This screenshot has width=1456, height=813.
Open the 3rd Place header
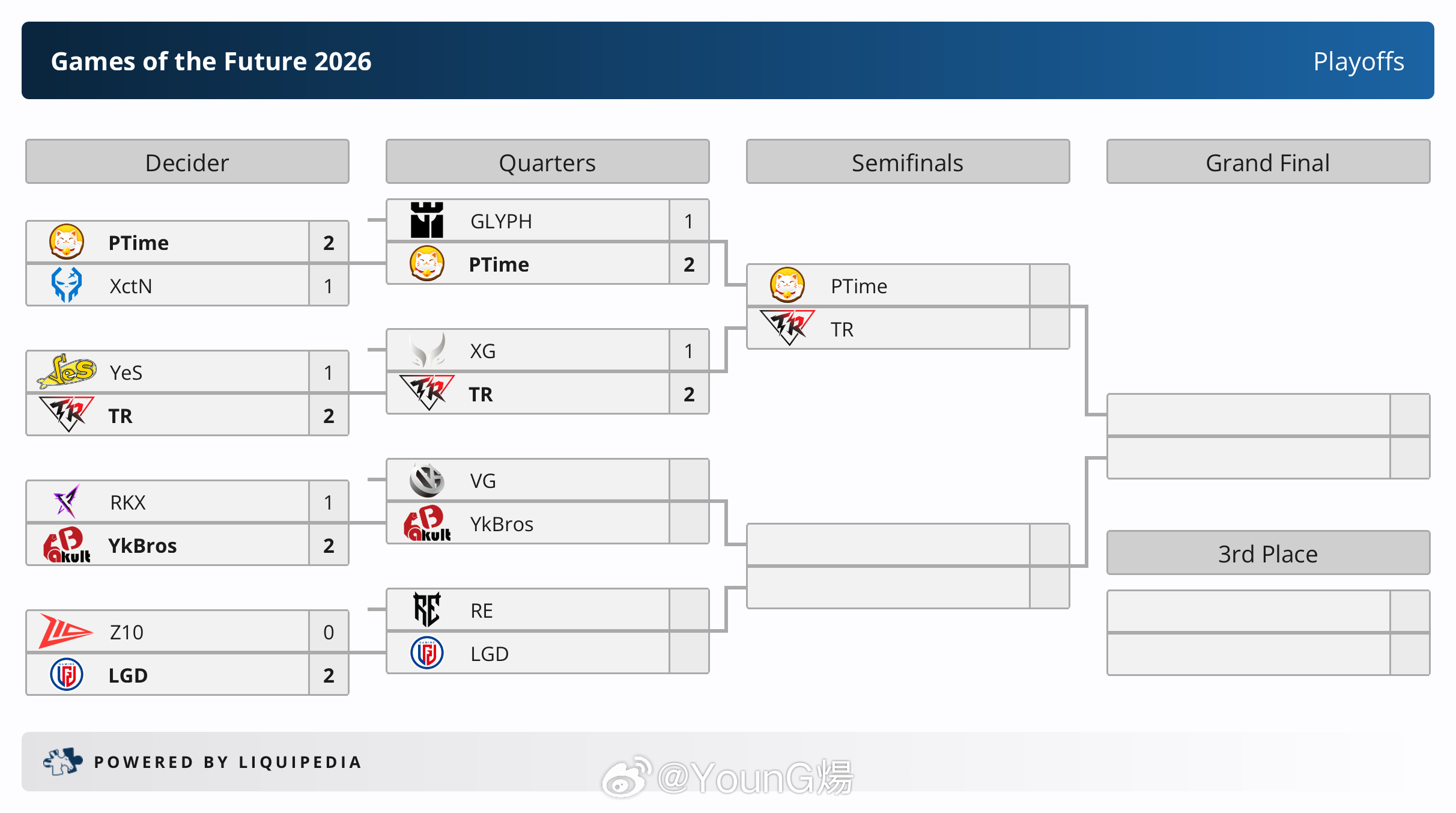click(x=1268, y=553)
